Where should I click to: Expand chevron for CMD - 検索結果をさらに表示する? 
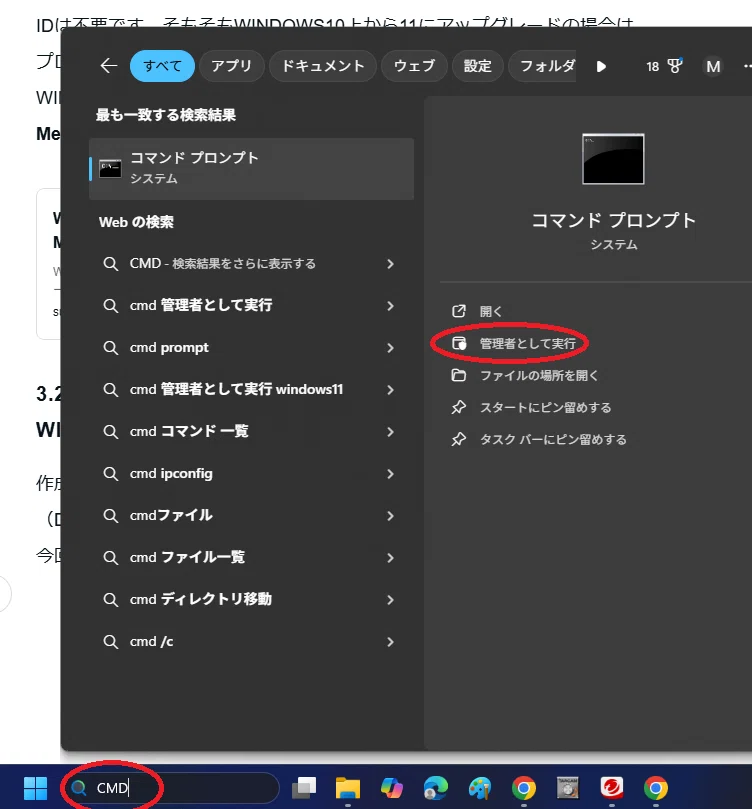tap(390, 264)
